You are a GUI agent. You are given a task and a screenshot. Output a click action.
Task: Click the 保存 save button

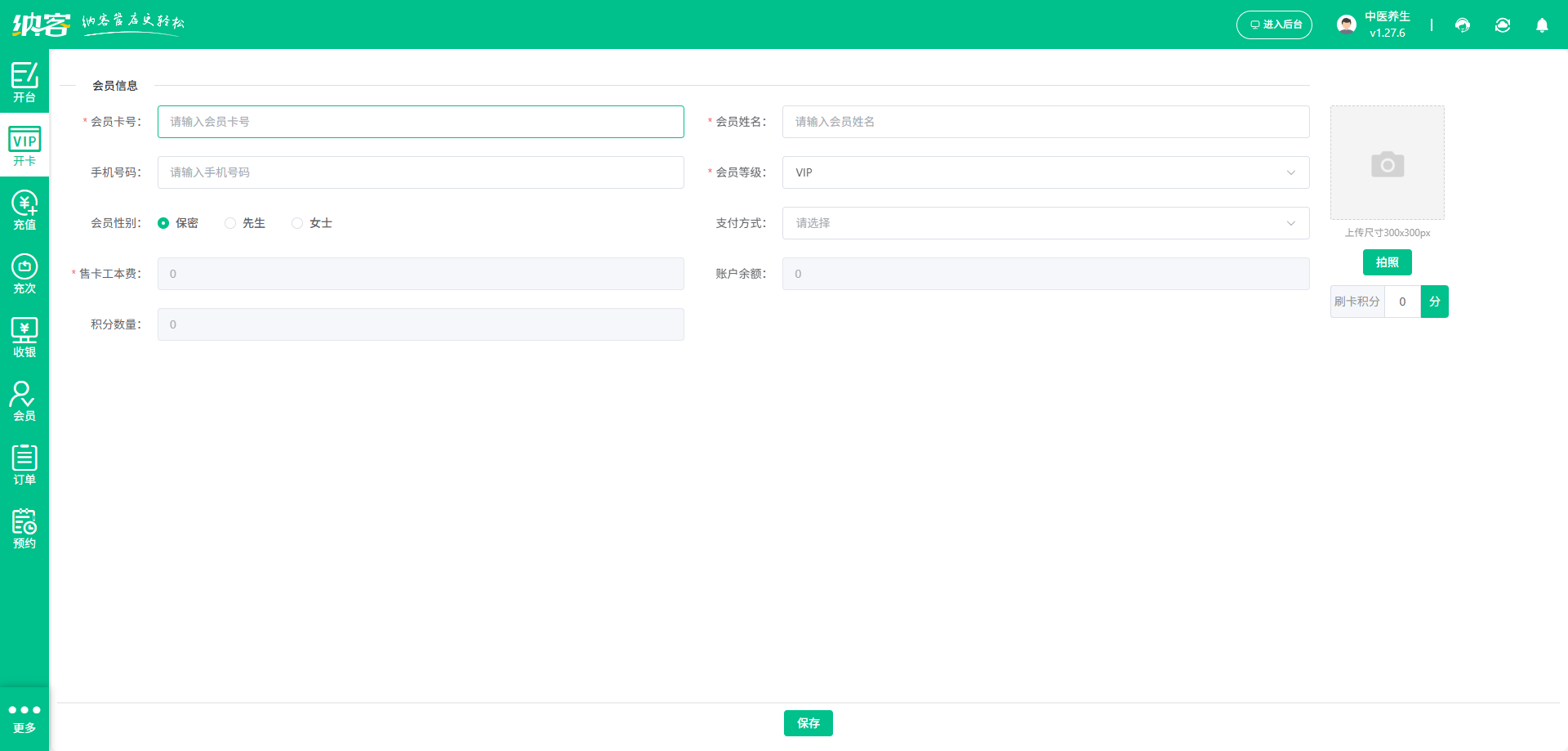pos(808,723)
